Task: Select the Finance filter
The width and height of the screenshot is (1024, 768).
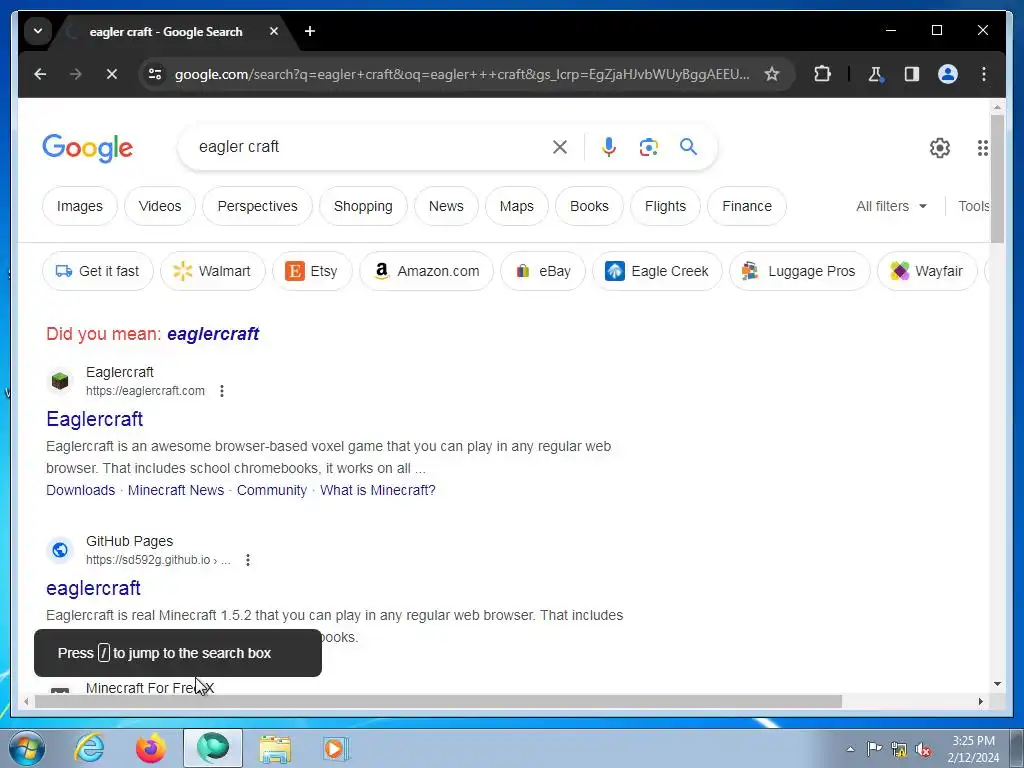Action: click(747, 206)
